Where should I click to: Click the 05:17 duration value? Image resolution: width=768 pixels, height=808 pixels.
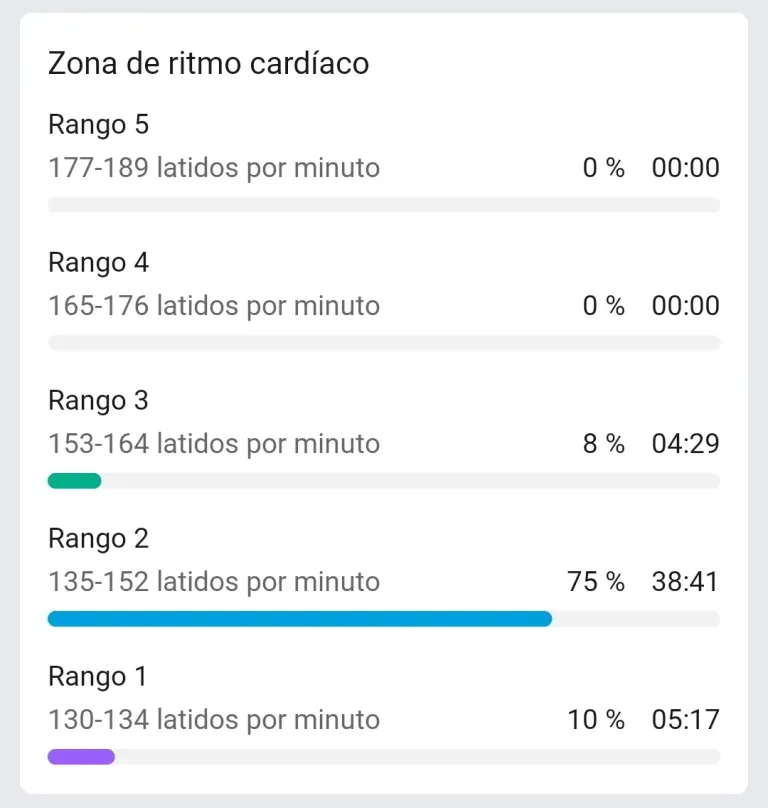[686, 720]
